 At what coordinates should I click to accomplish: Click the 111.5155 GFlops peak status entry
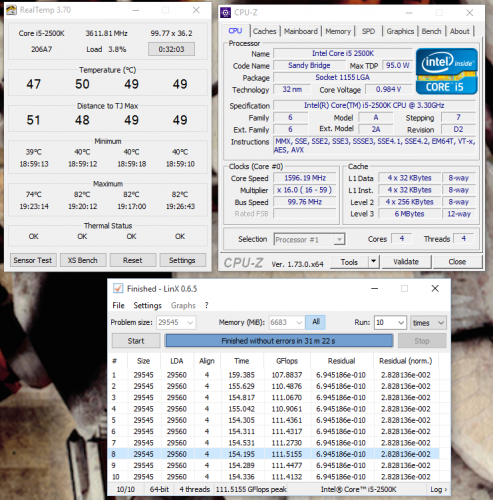251,489
